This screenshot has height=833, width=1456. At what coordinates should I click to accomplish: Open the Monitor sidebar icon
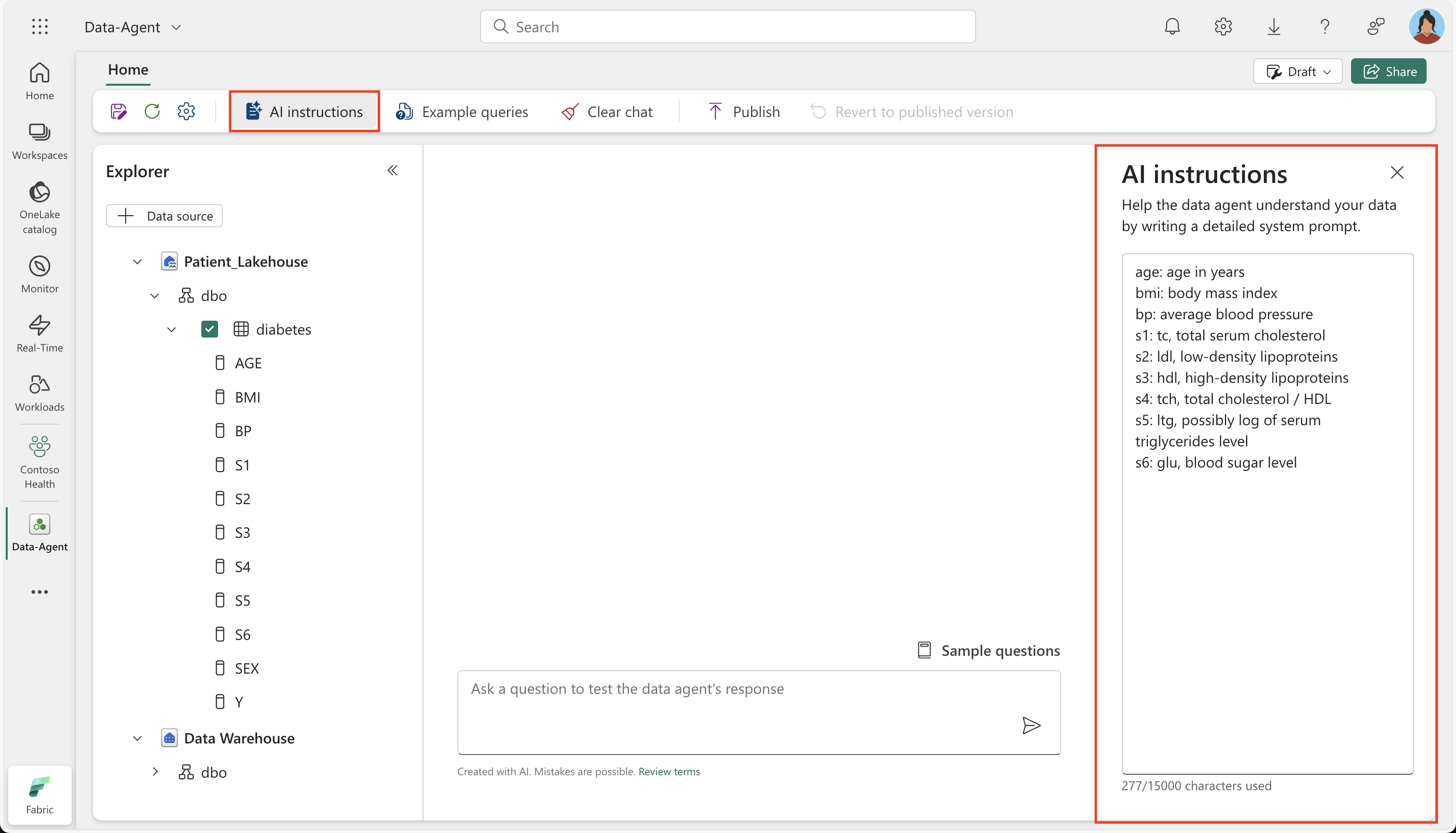pyautogui.click(x=39, y=274)
